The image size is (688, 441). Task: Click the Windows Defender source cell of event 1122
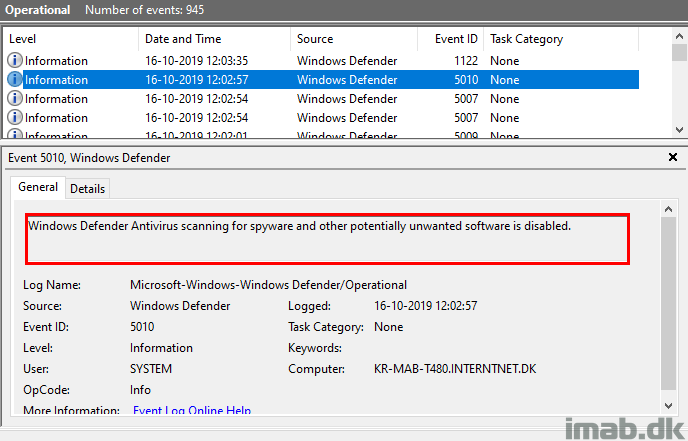pyautogui.click(x=347, y=61)
